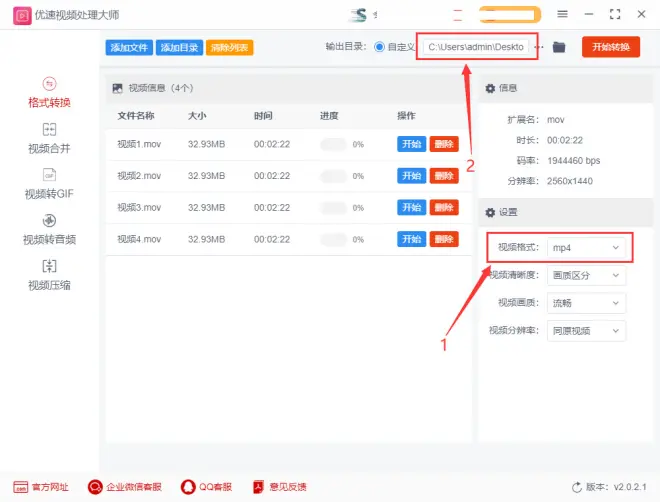Click the yellow button in title bar
660x502 pixels.
click(x=510, y=15)
